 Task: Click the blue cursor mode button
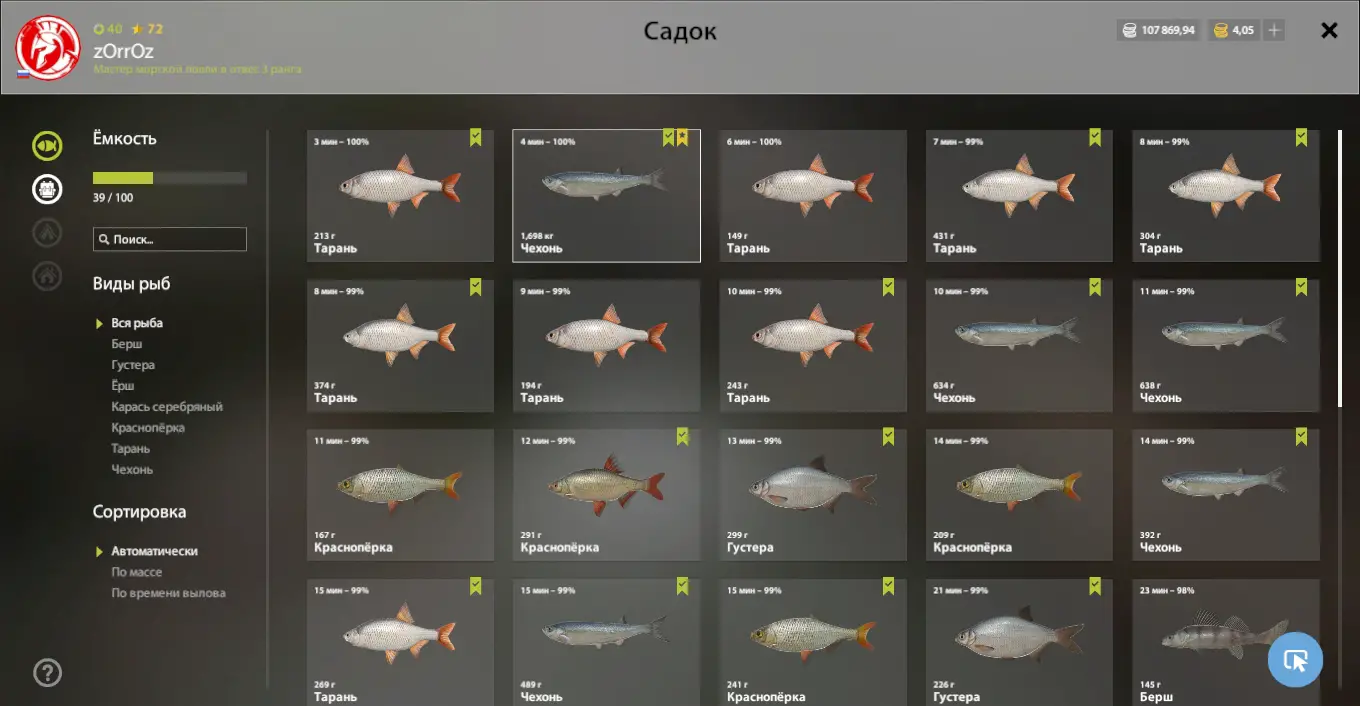point(1295,660)
